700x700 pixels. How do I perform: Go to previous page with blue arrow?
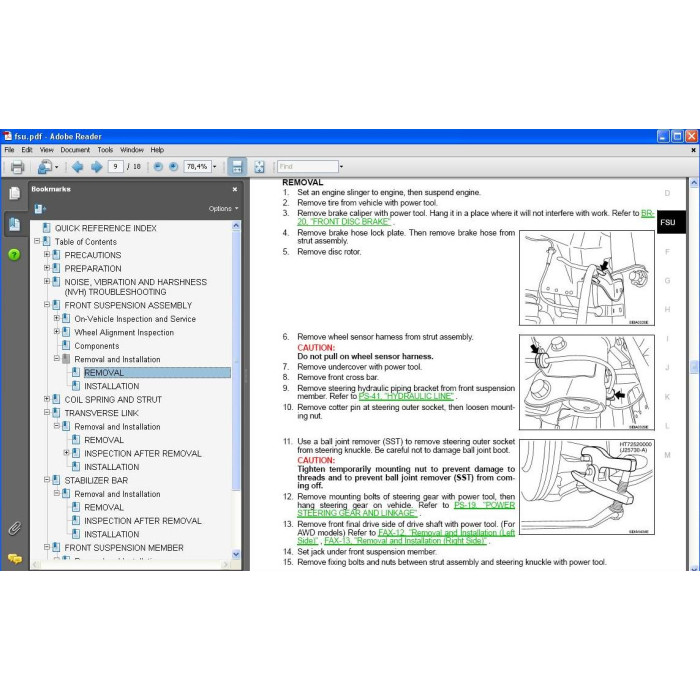tap(77, 167)
